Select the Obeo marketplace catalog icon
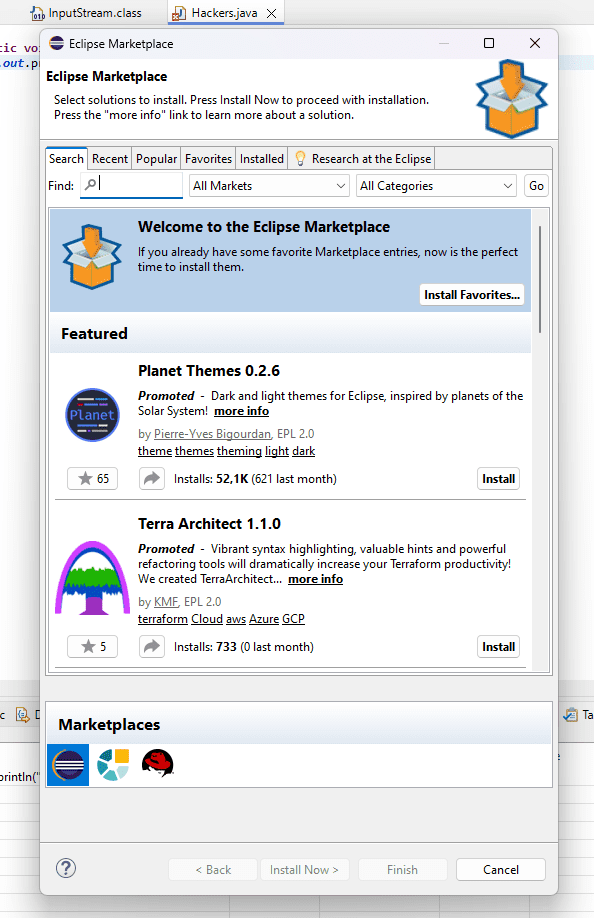This screenshot has height=918, width=594. pos(113,765)
